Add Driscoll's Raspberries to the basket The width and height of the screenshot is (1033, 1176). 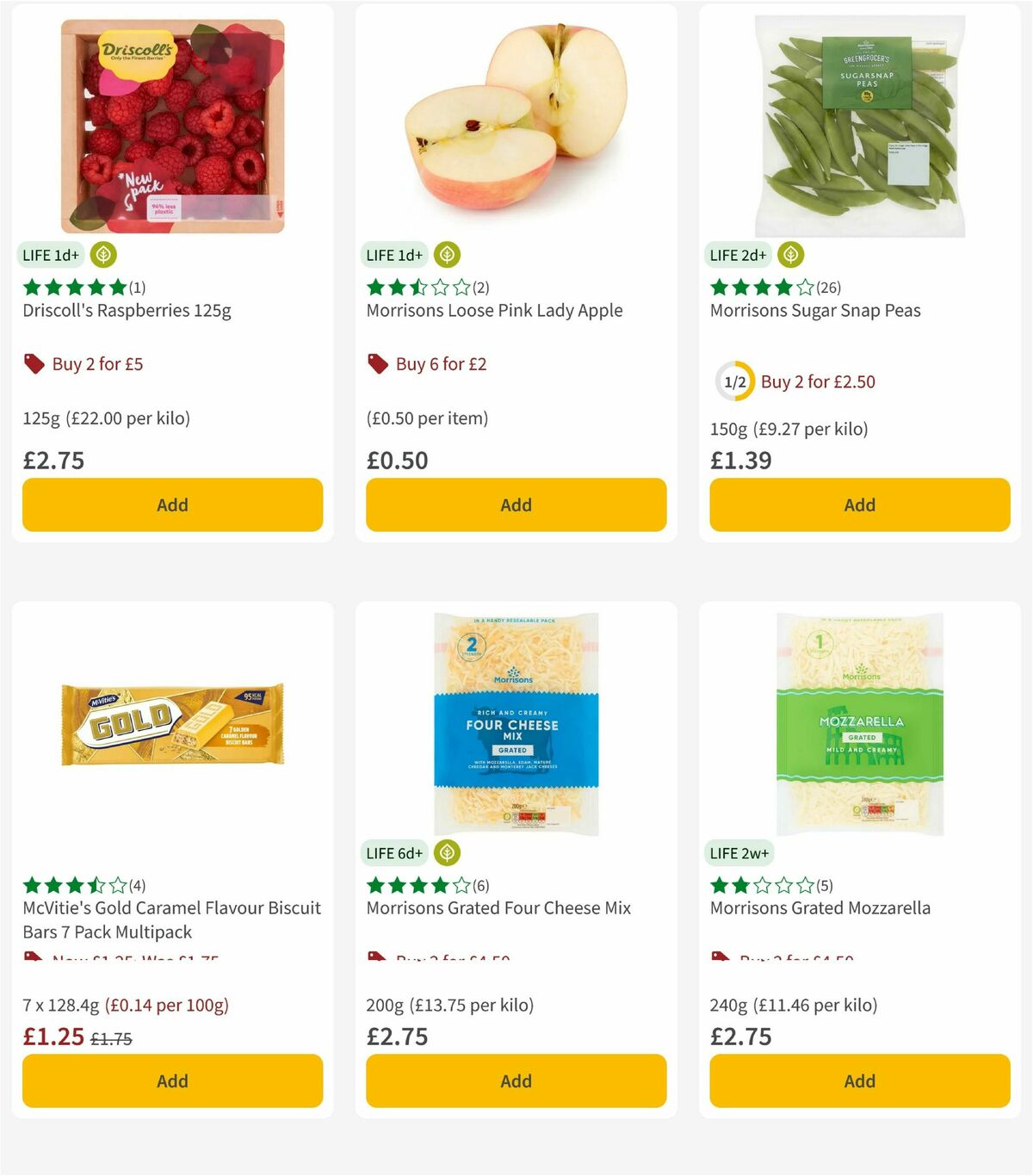pyautogui.click(x=172, y=504)
